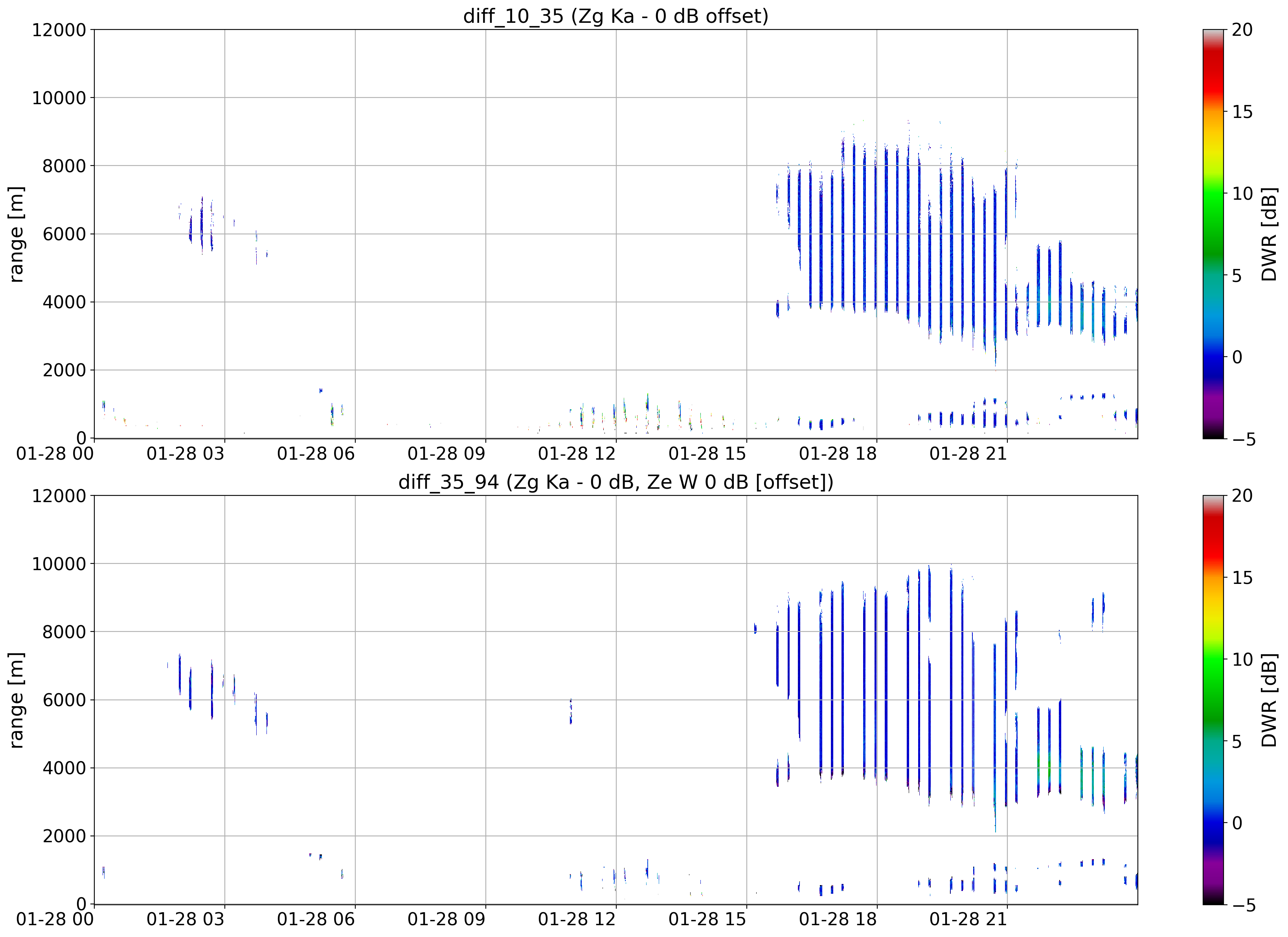Click the "01-28 00" time tick under diff_35_94
Viewport: 1288px width, 937px height.
click(55, 919)
